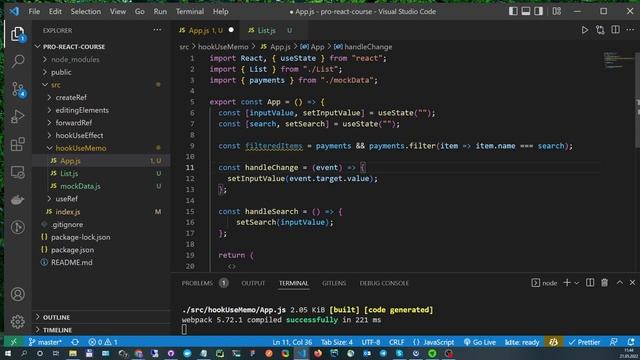Open mockData.js in the explorer
Viewport: 640px width, 360px height.
coord(80,186)
